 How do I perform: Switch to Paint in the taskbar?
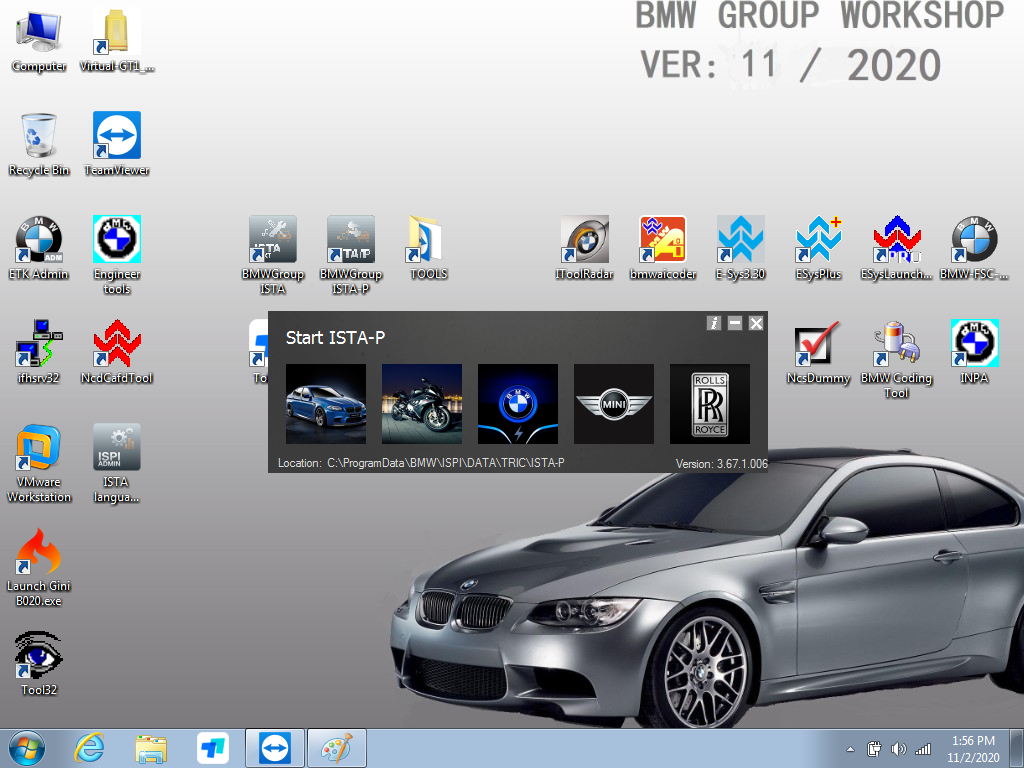pos(336,748)
